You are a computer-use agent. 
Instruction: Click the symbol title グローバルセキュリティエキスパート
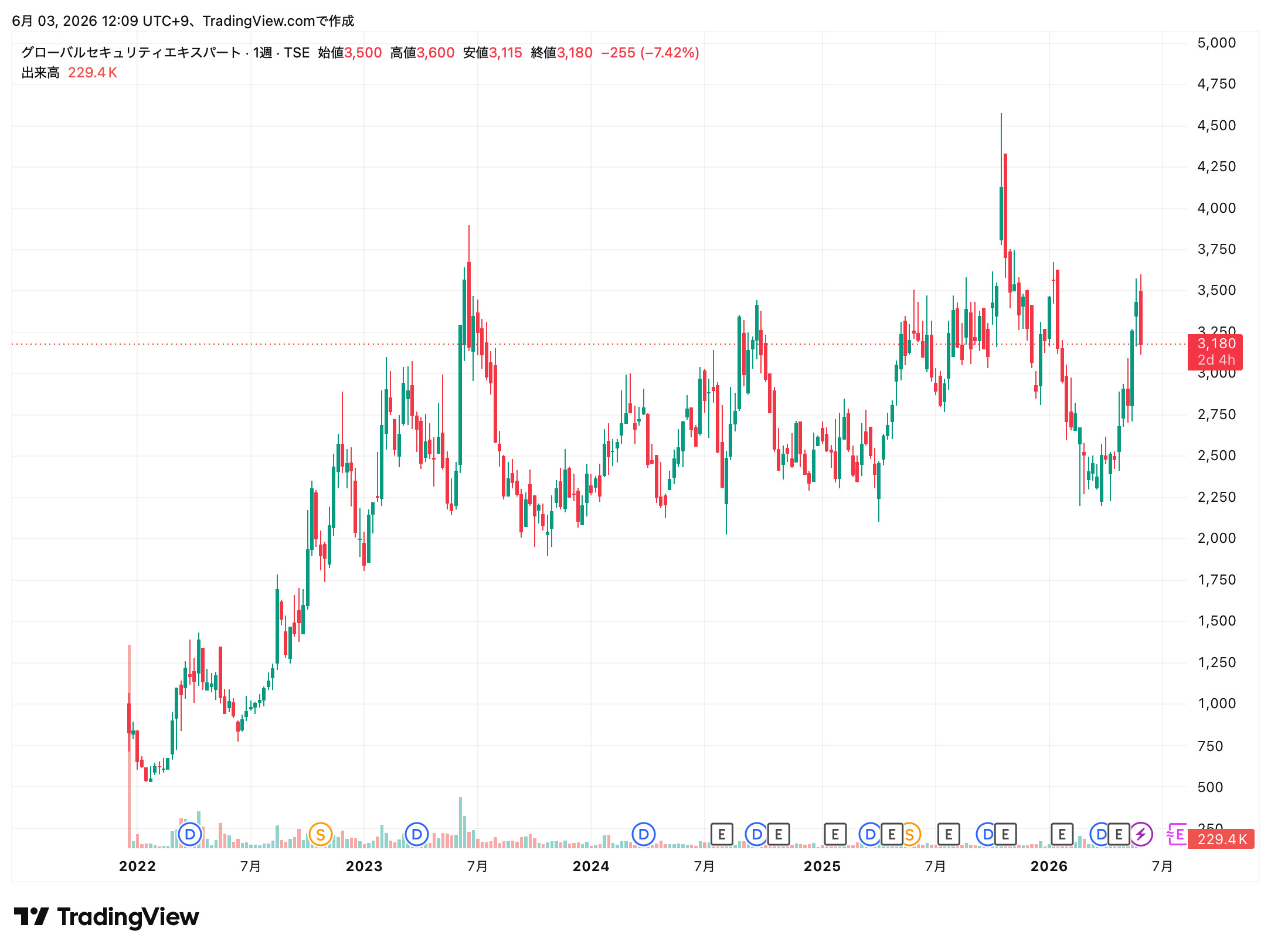(131, 53)
